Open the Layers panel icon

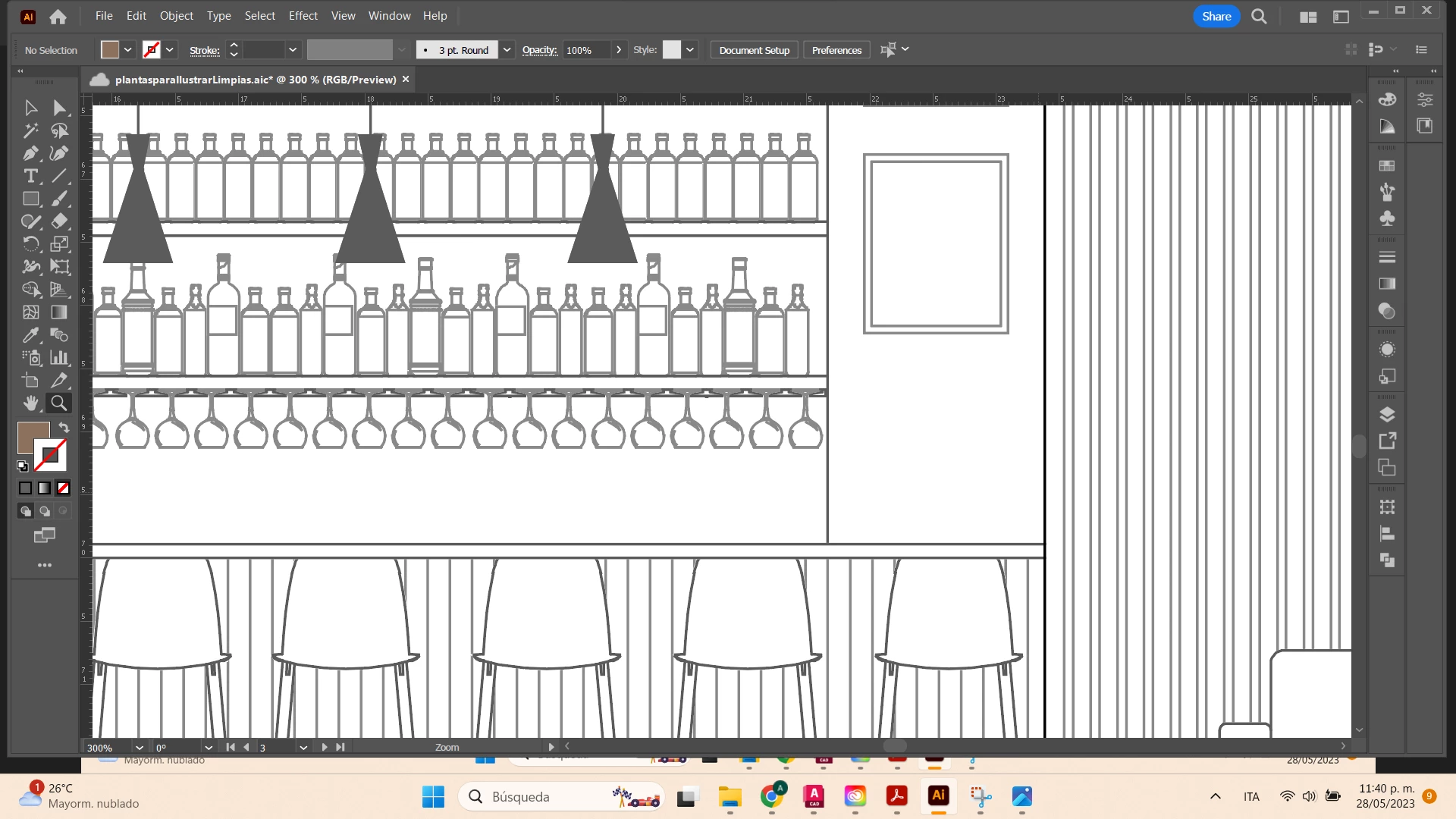pyautogui.click(x=1387, y=415)
